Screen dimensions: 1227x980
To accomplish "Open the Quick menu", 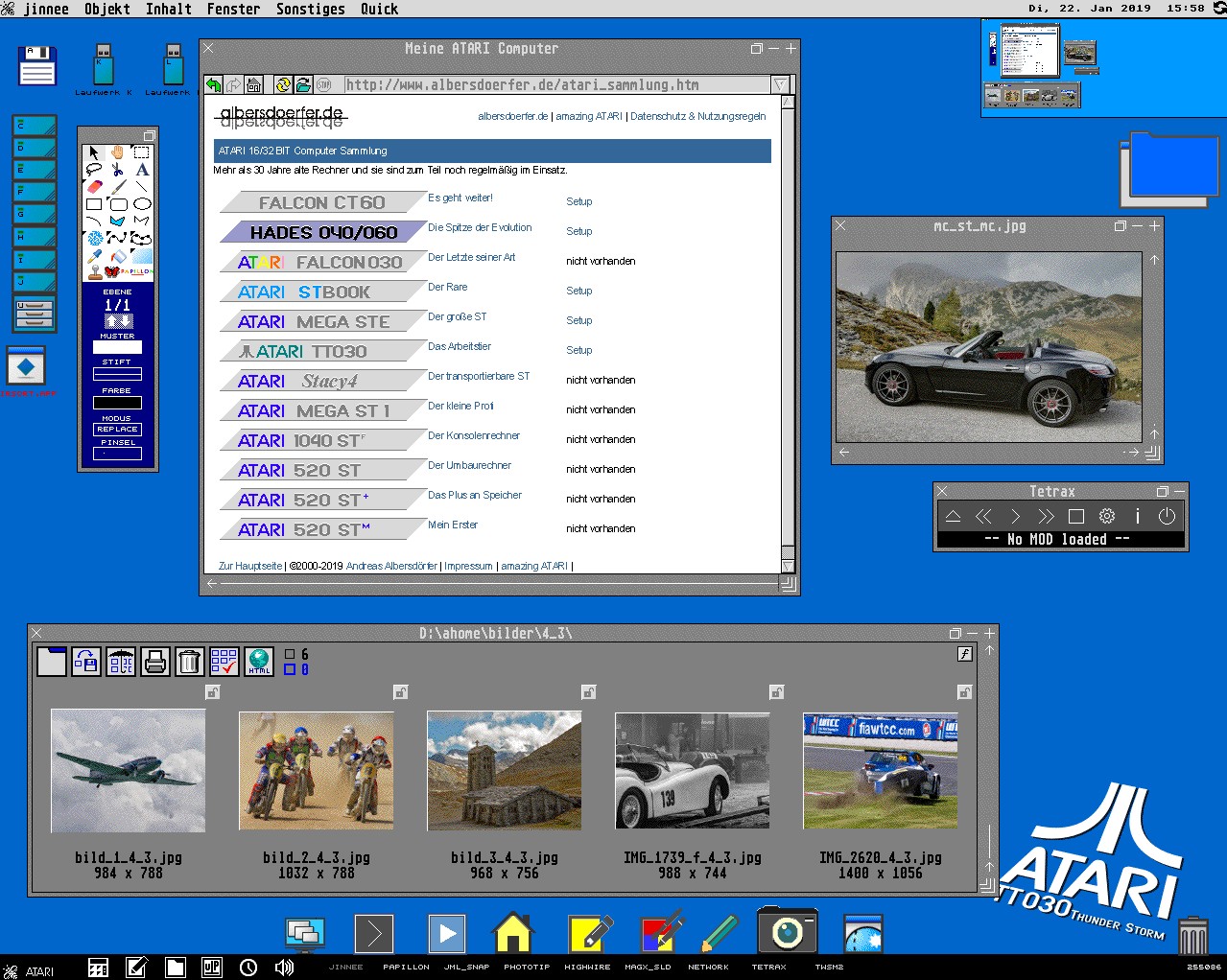I will (x=380, y=9).
